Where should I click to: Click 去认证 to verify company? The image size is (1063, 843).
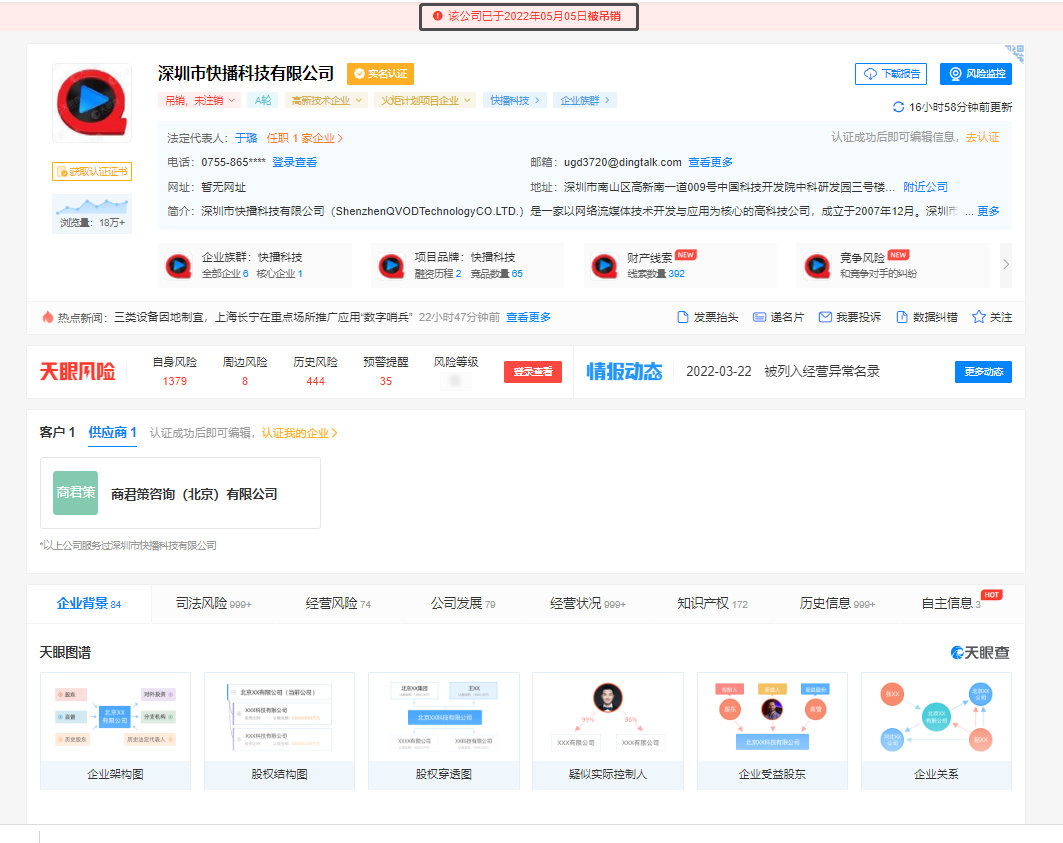coord(982,137)
